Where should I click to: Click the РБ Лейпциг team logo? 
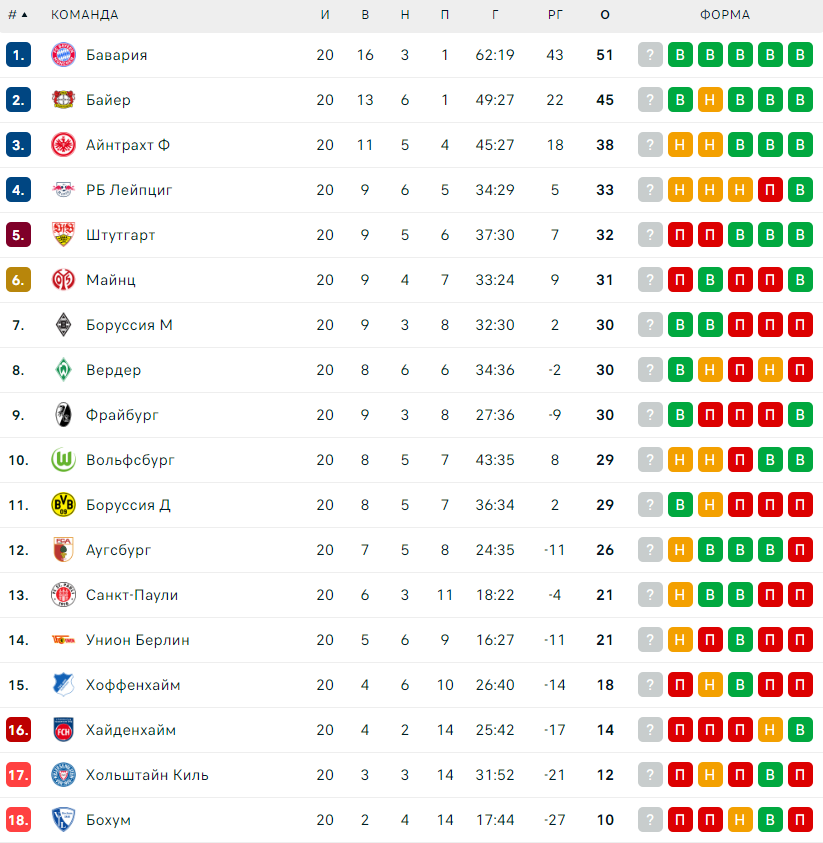coord(63,190)
